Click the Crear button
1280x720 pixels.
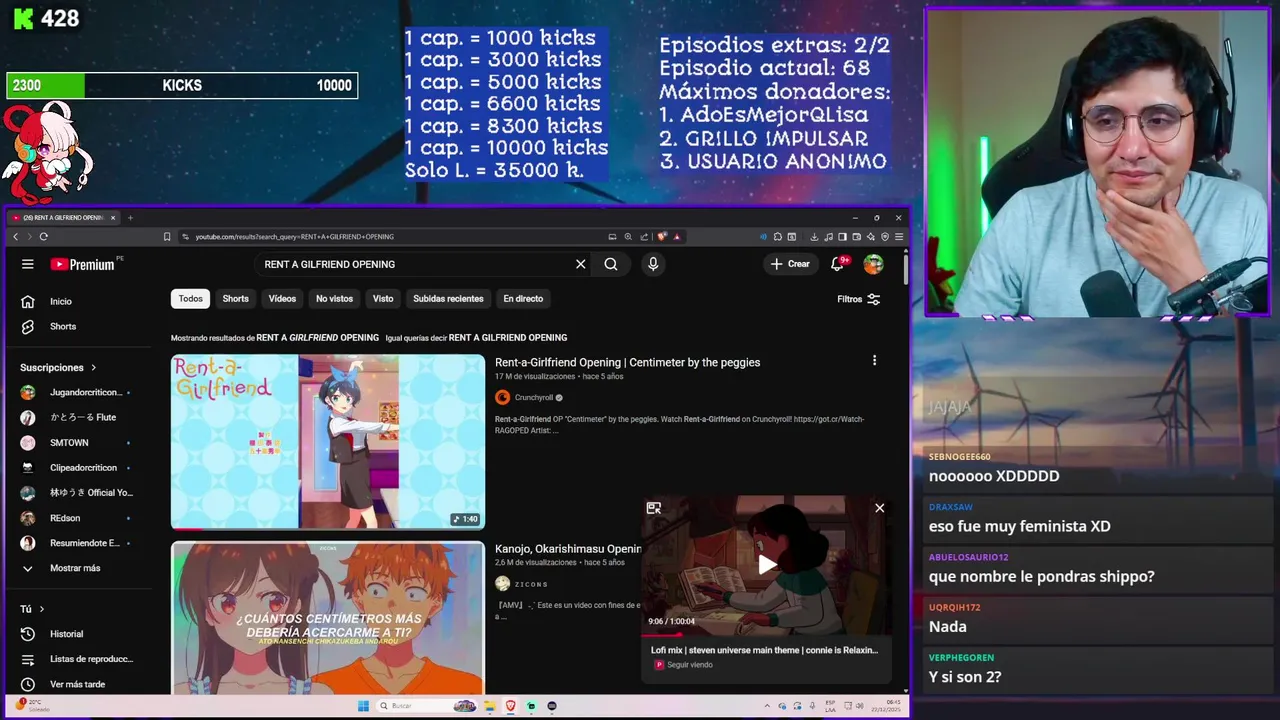[790, 264]
